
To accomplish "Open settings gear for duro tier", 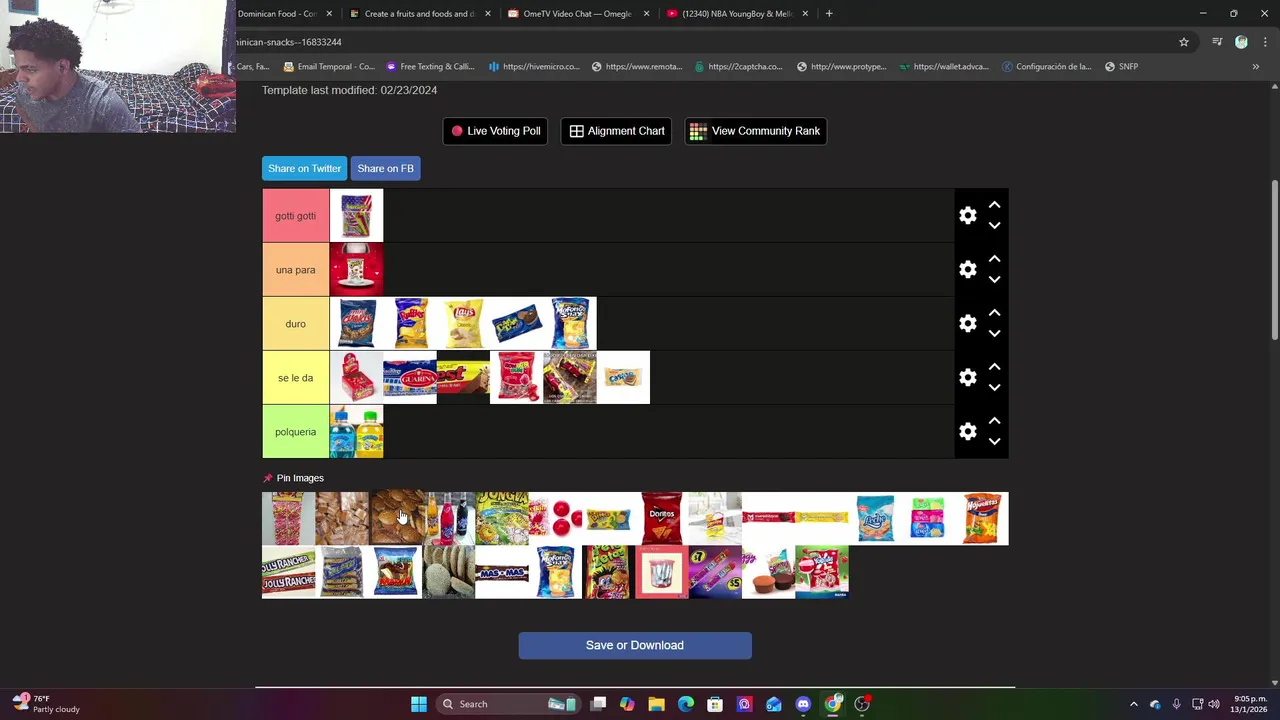I will point(967,324).
